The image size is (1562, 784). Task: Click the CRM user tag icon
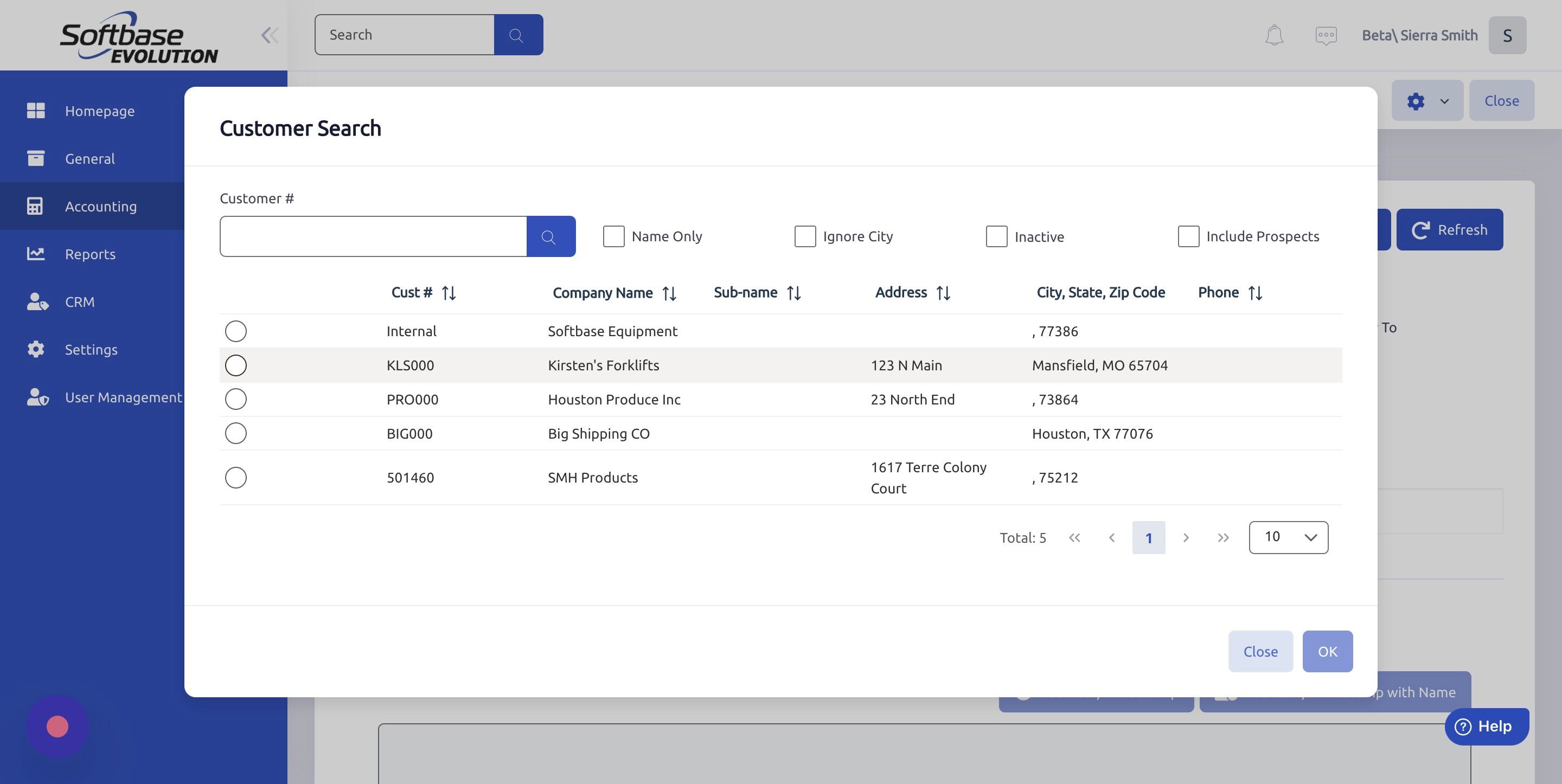click(x=37, y=301)
